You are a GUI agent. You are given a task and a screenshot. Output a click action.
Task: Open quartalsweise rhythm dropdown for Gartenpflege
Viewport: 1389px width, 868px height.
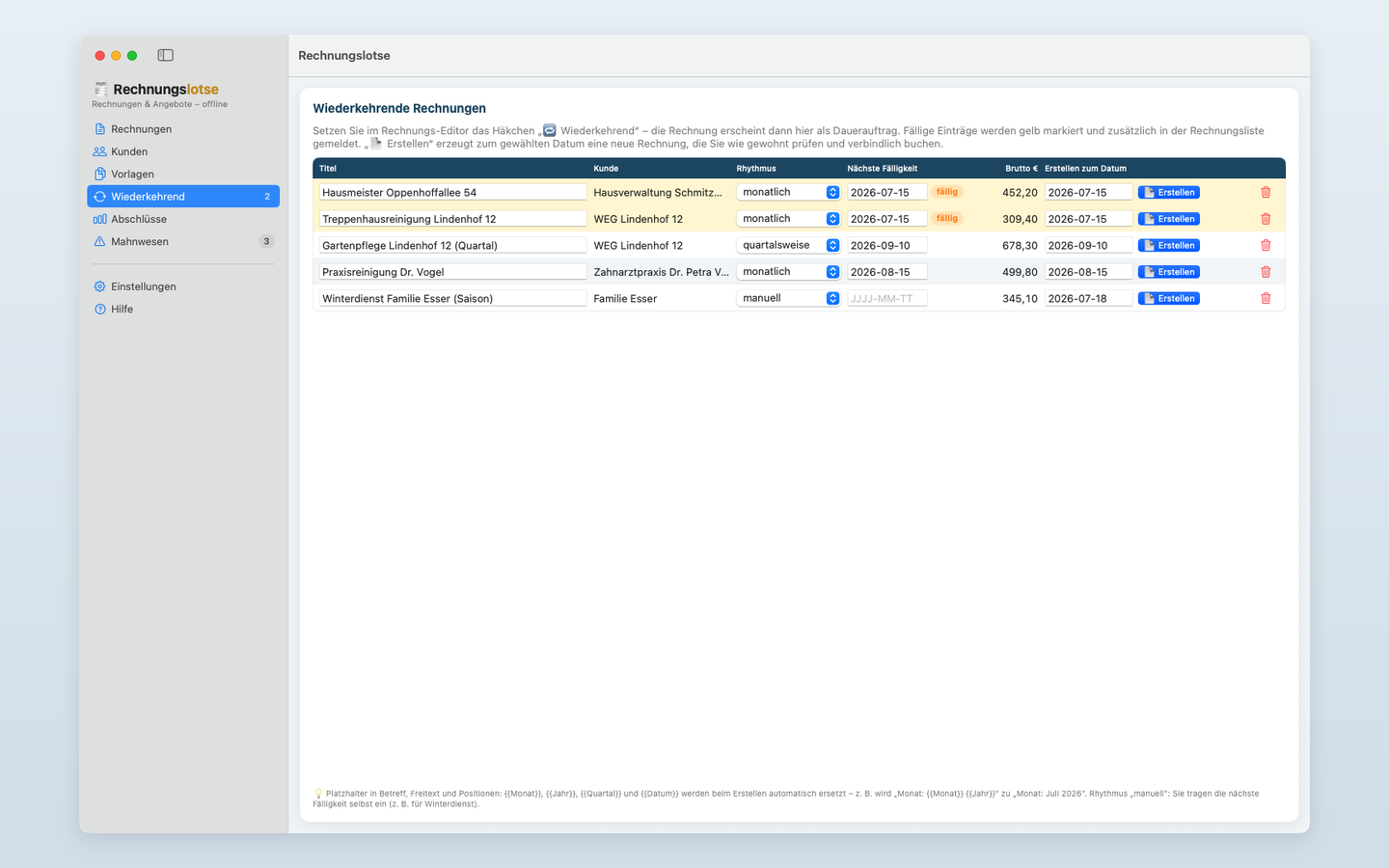[x=788, y=245]
